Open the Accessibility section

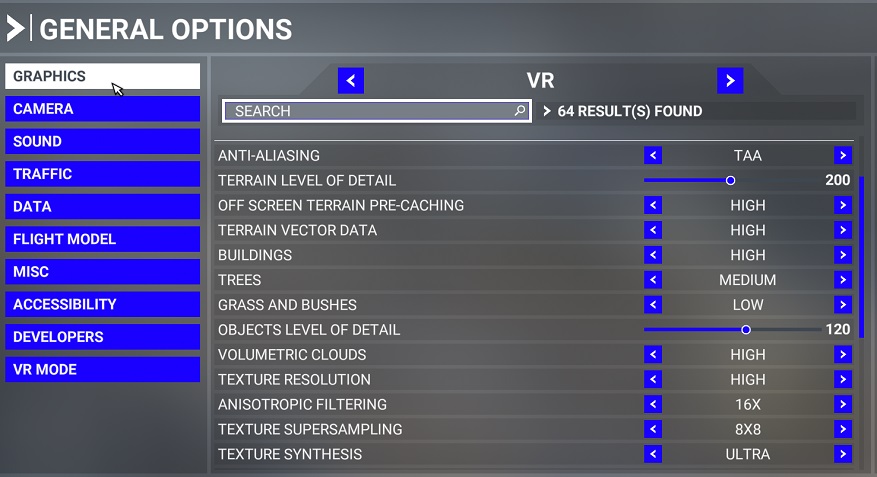pyautogui.click(x=102, y=304)
